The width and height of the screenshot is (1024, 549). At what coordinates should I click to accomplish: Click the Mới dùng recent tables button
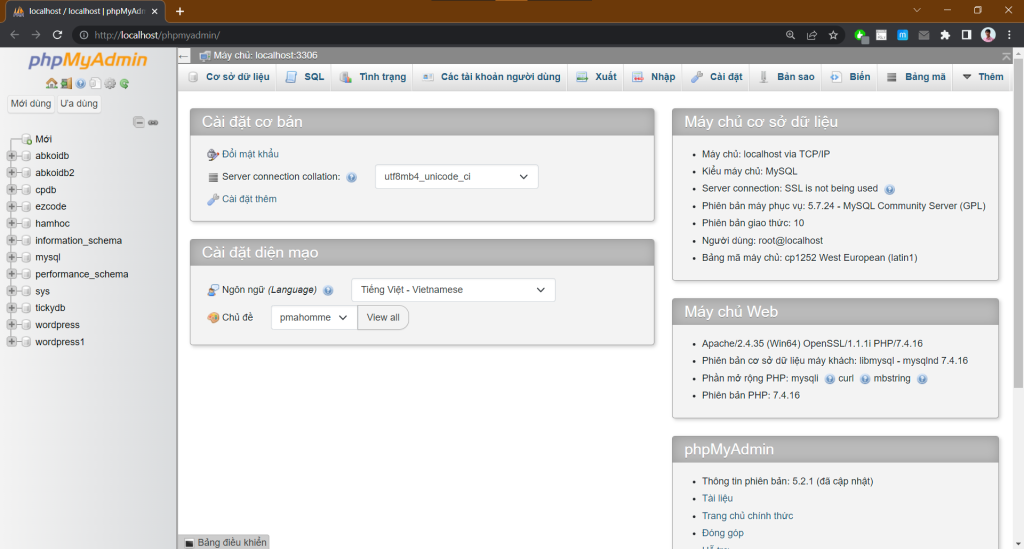tap(31, 104)
